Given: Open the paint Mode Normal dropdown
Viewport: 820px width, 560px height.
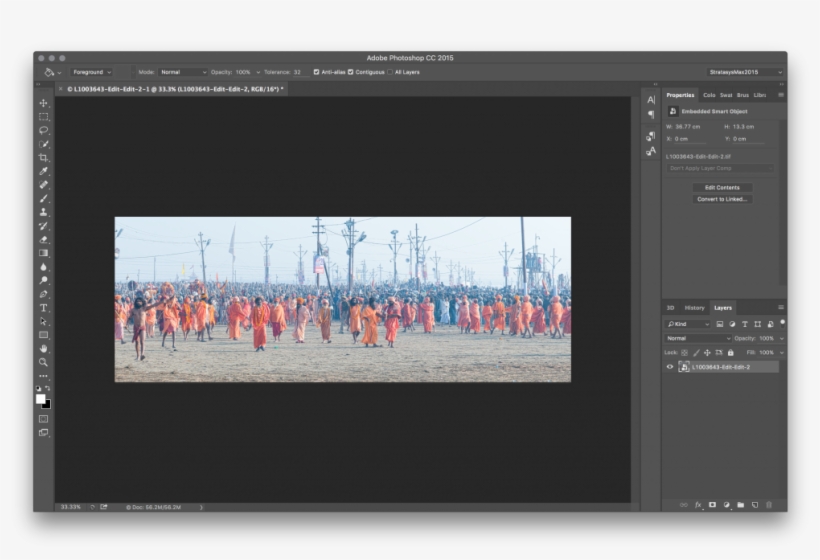Looking at the screenshot, I should coord(183,72).
